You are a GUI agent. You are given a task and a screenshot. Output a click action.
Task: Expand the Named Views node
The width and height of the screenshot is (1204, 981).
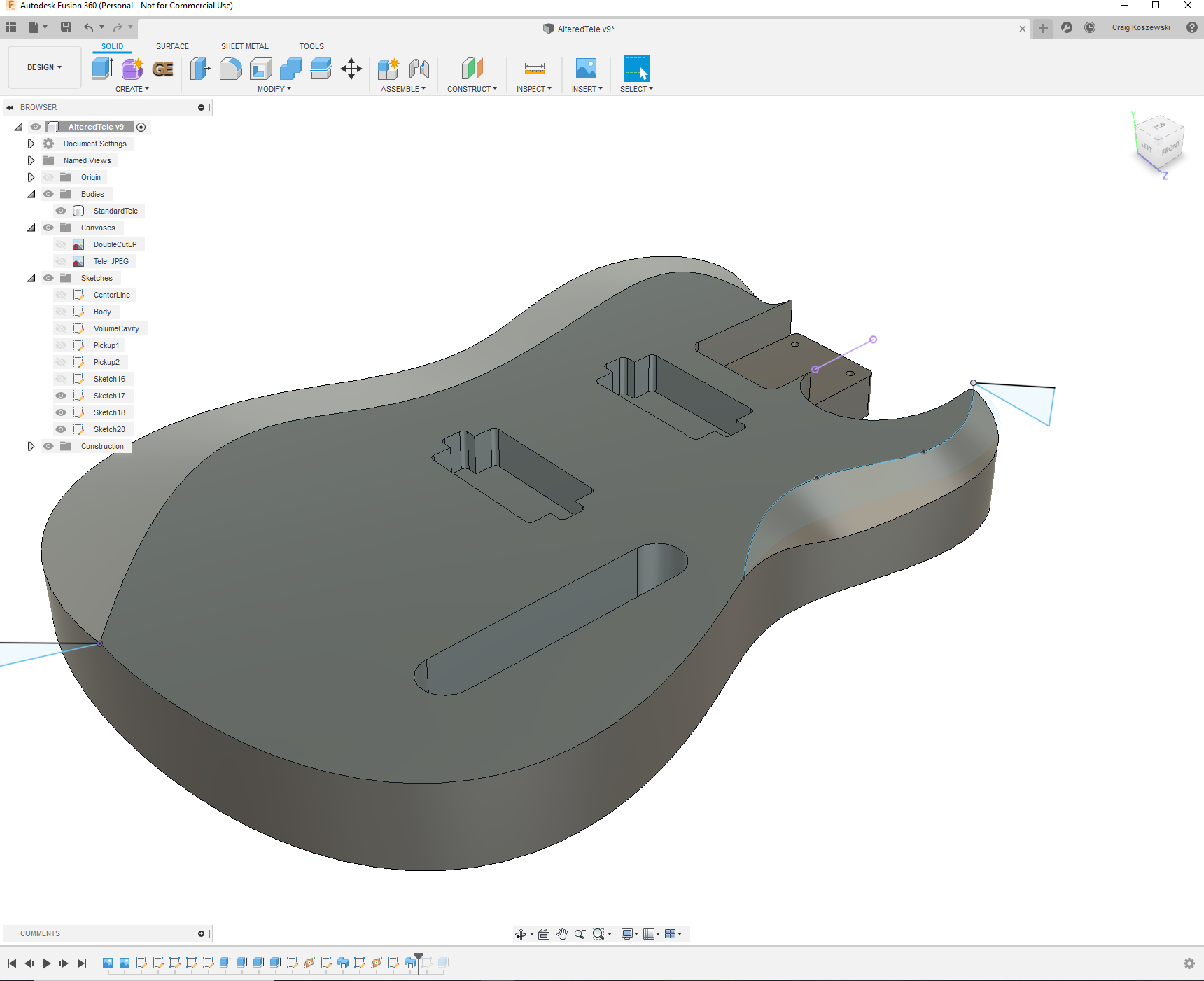pyautogui.click(x=31, y=160)
